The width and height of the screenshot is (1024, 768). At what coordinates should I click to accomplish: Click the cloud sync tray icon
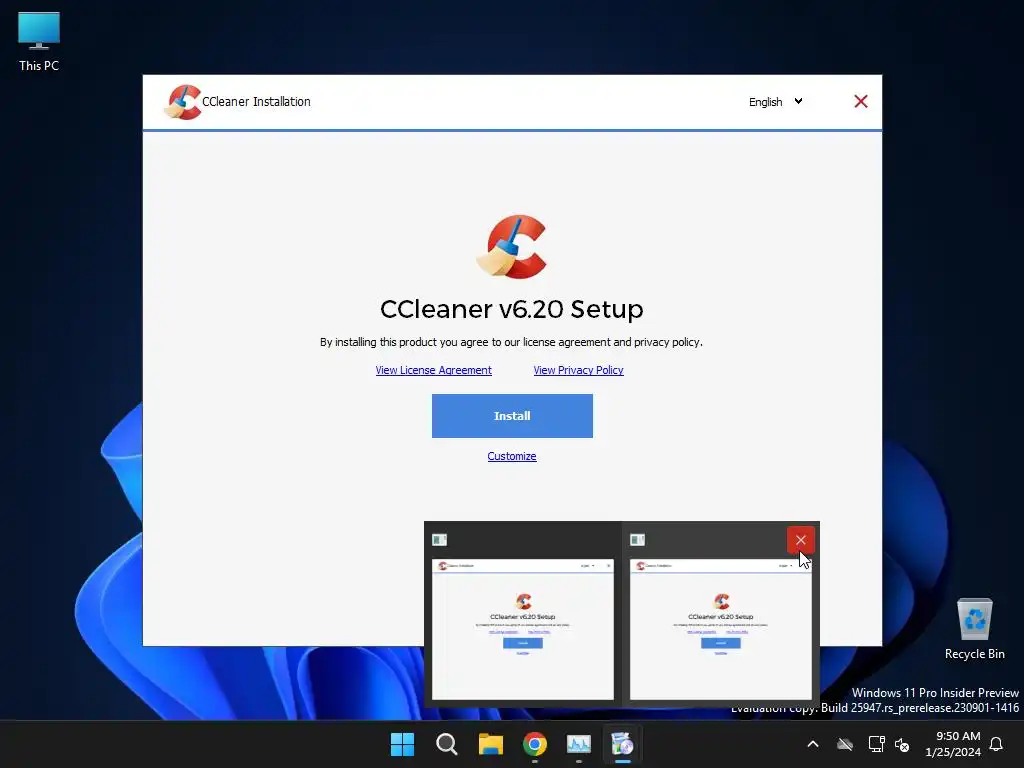(845, 744)
